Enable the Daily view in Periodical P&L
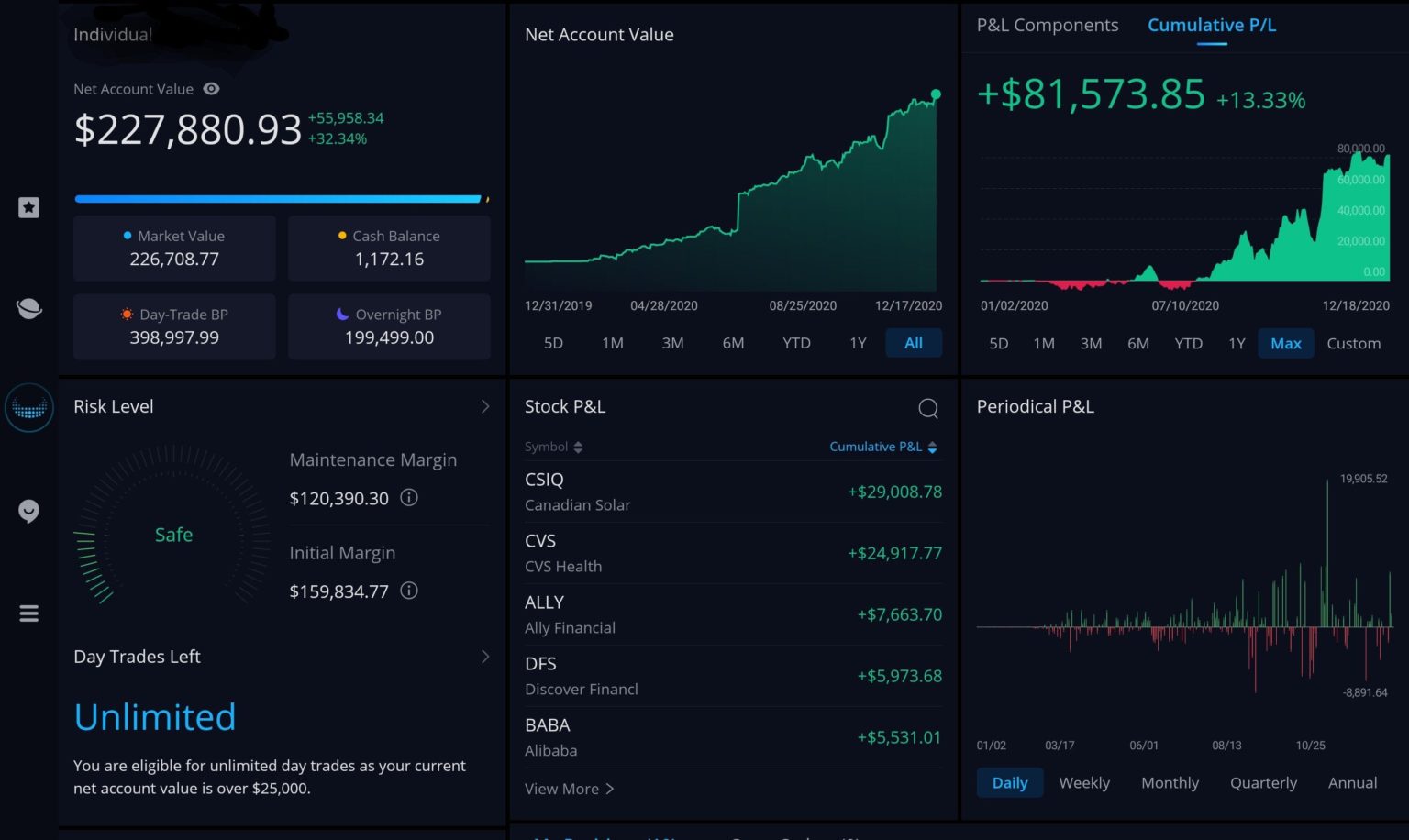Image resolution: width=1409 pixels, height=840 pixels. coord(1009,782)
